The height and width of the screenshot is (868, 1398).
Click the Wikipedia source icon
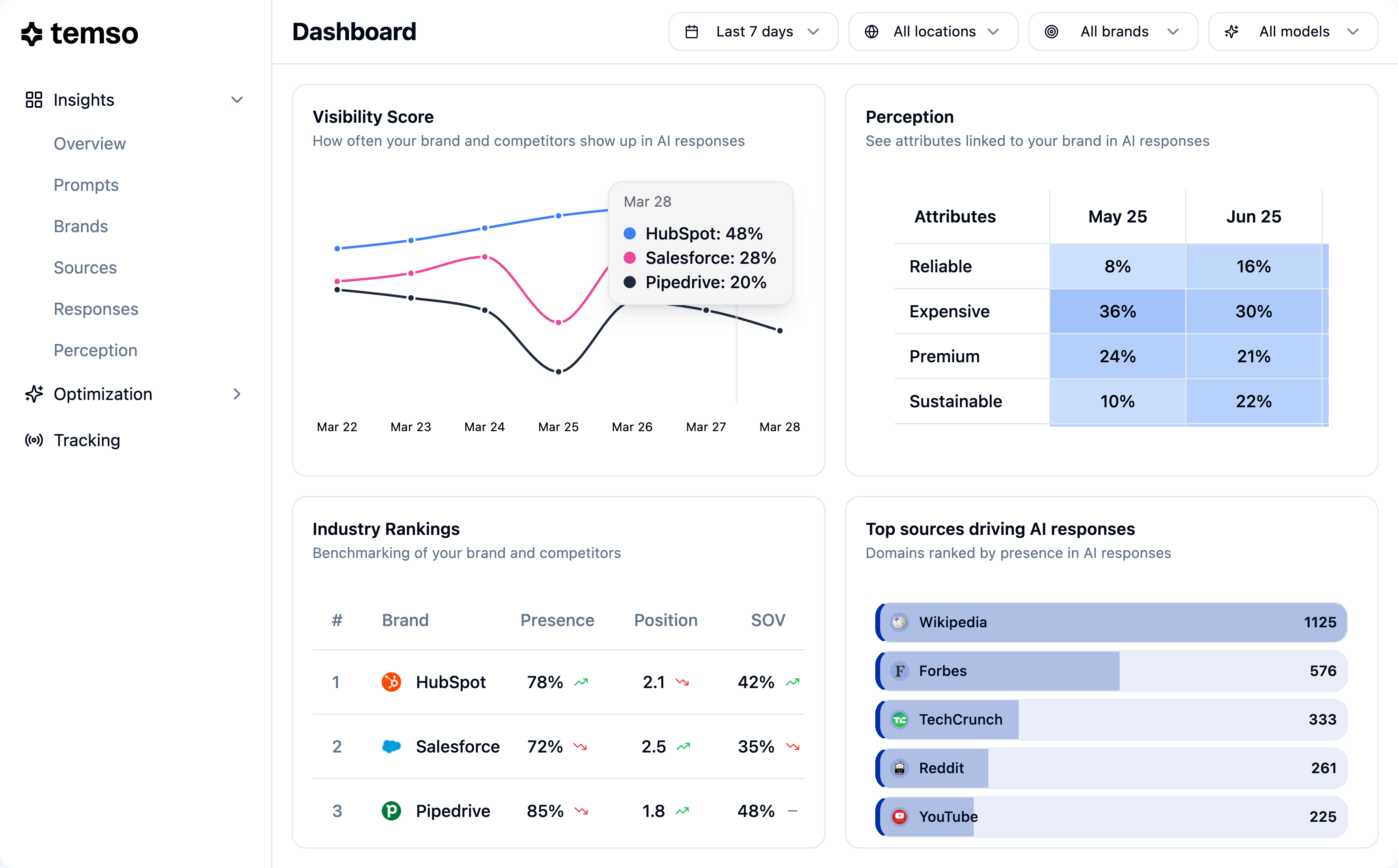click(x=899, y=622)
